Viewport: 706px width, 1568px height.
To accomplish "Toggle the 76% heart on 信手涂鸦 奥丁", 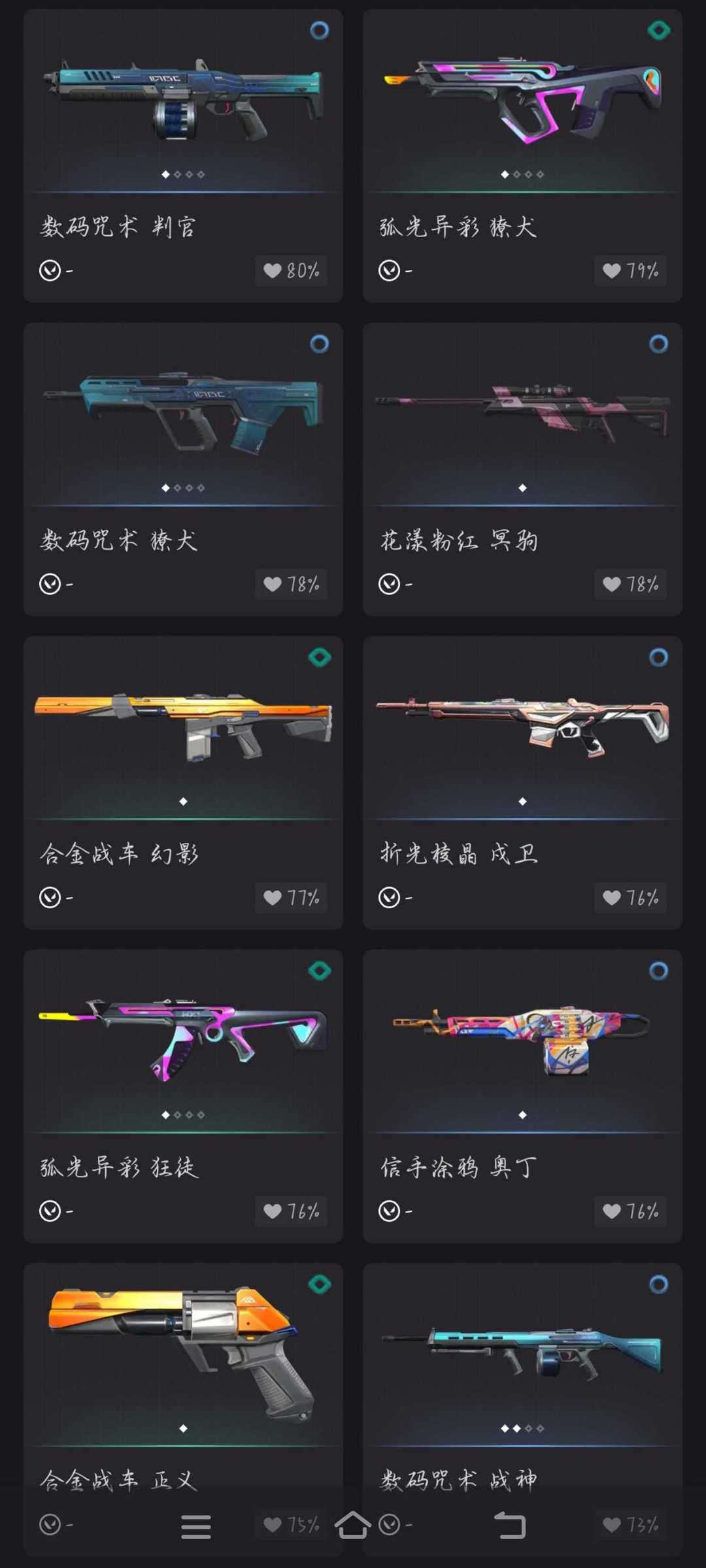I will [x=630, y=1211].
